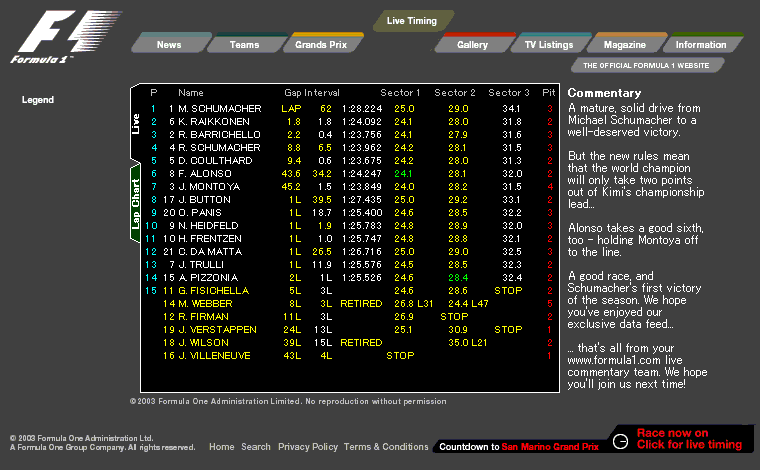The image size is (760, 470).
Task: Click lap time 1:28.224
Action: 362,109
